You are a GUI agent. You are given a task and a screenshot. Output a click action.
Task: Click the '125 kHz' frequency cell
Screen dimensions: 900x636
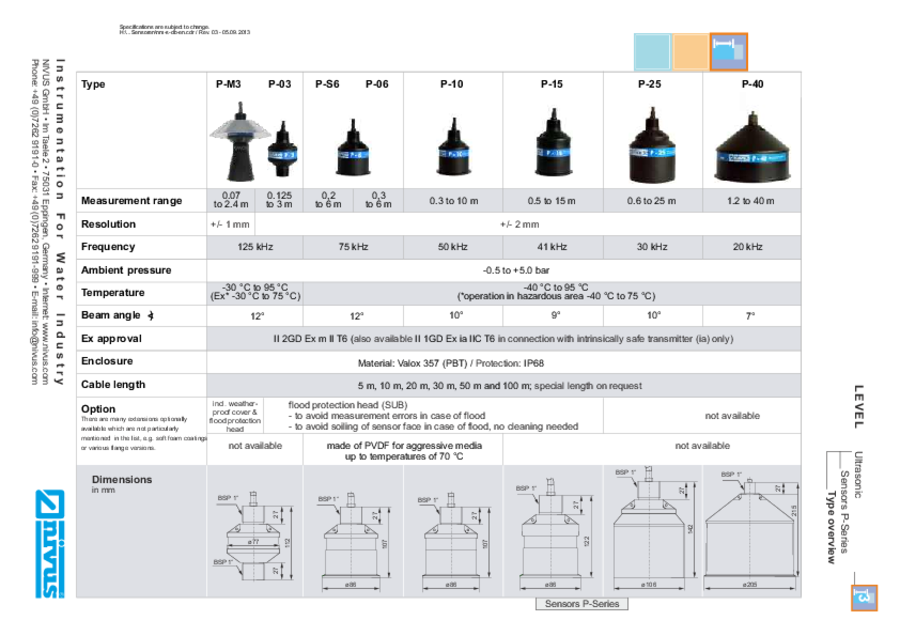click(255, 247)
